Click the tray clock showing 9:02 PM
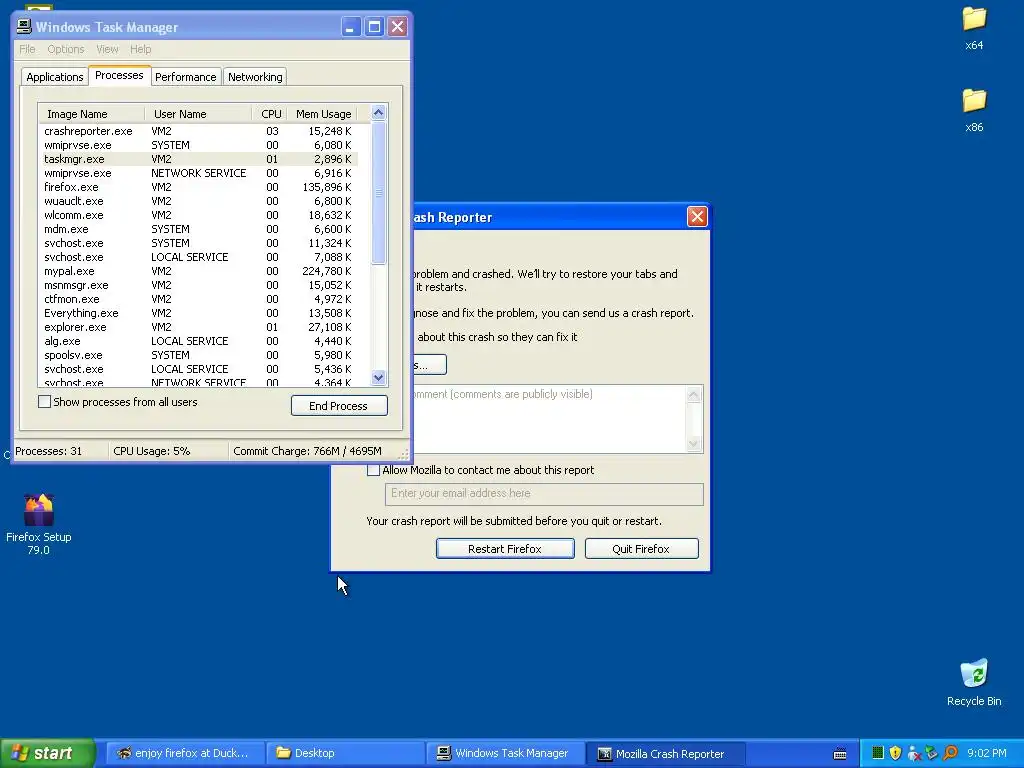This screenshot has height=768, width=1024. point(987,753)
